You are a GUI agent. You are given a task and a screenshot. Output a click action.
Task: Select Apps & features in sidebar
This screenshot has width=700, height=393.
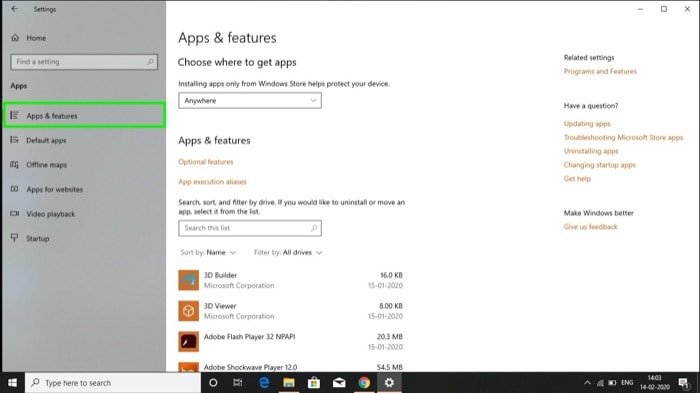pos(84,116)
